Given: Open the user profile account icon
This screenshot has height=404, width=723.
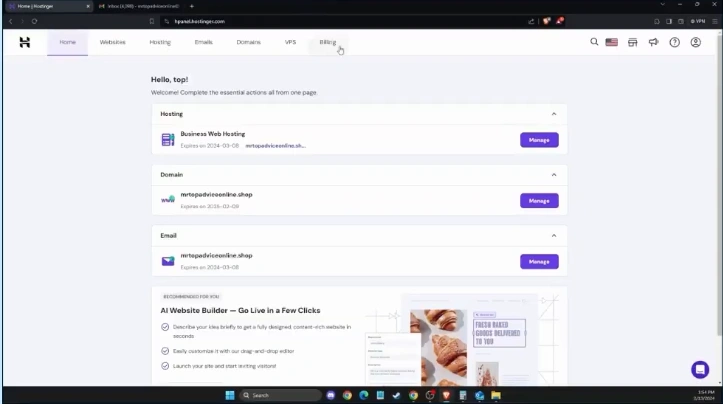Looking at the screenshot, I should pyautogui.click(x=696, y=42).
